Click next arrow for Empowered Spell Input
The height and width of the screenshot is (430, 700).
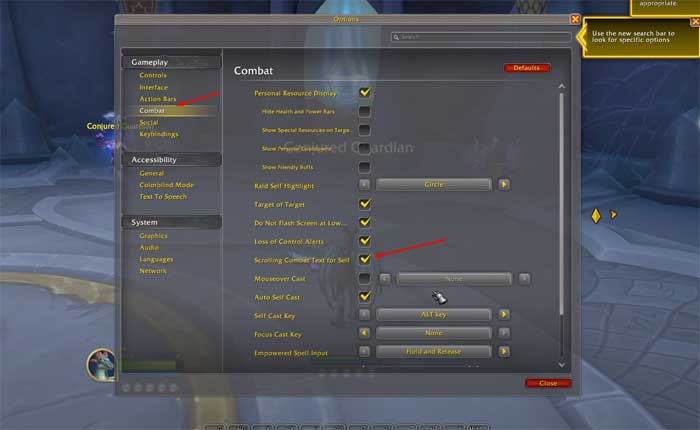pos(504,351)
